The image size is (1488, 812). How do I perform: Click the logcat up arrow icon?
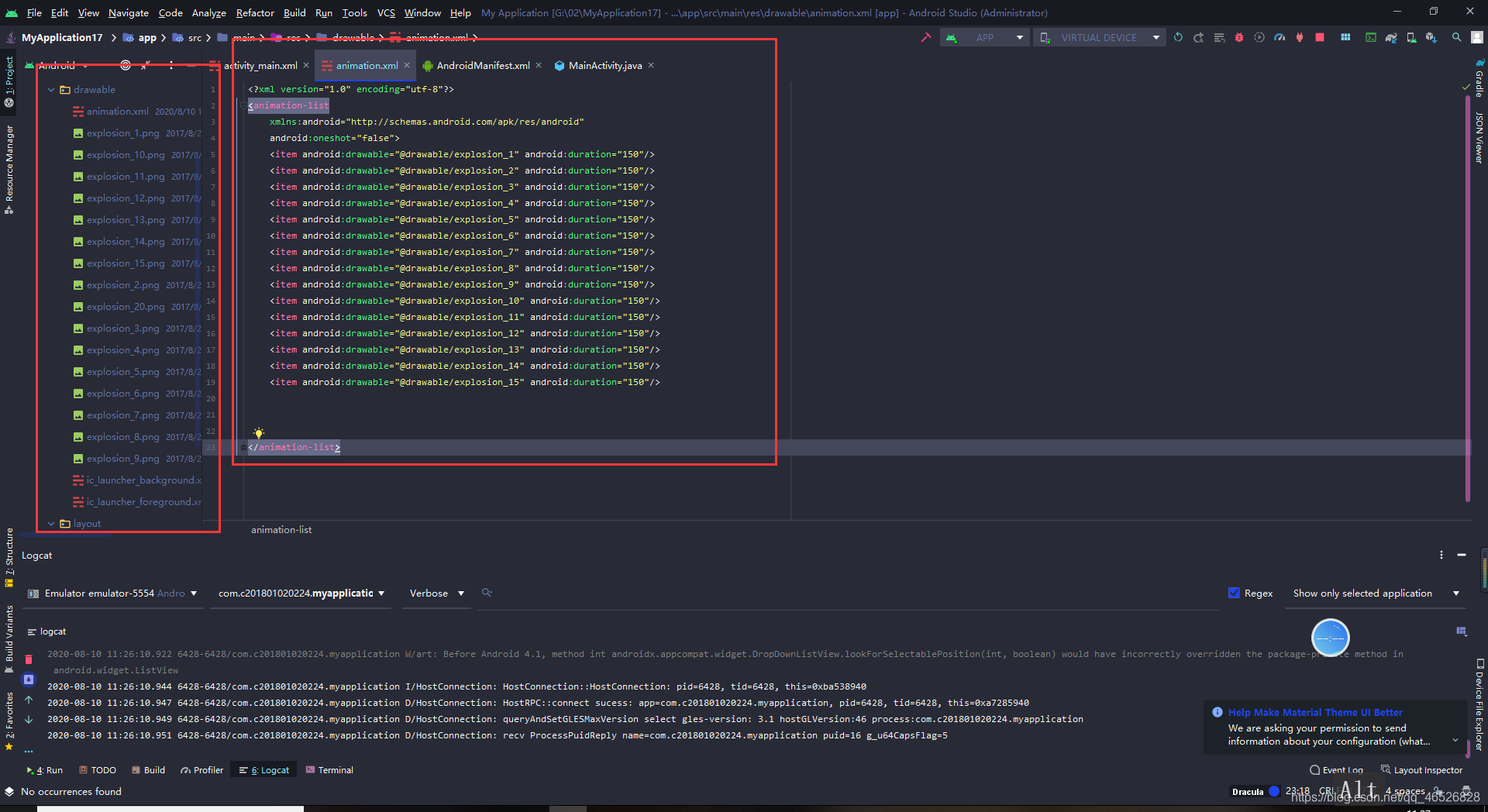(29, 700)
